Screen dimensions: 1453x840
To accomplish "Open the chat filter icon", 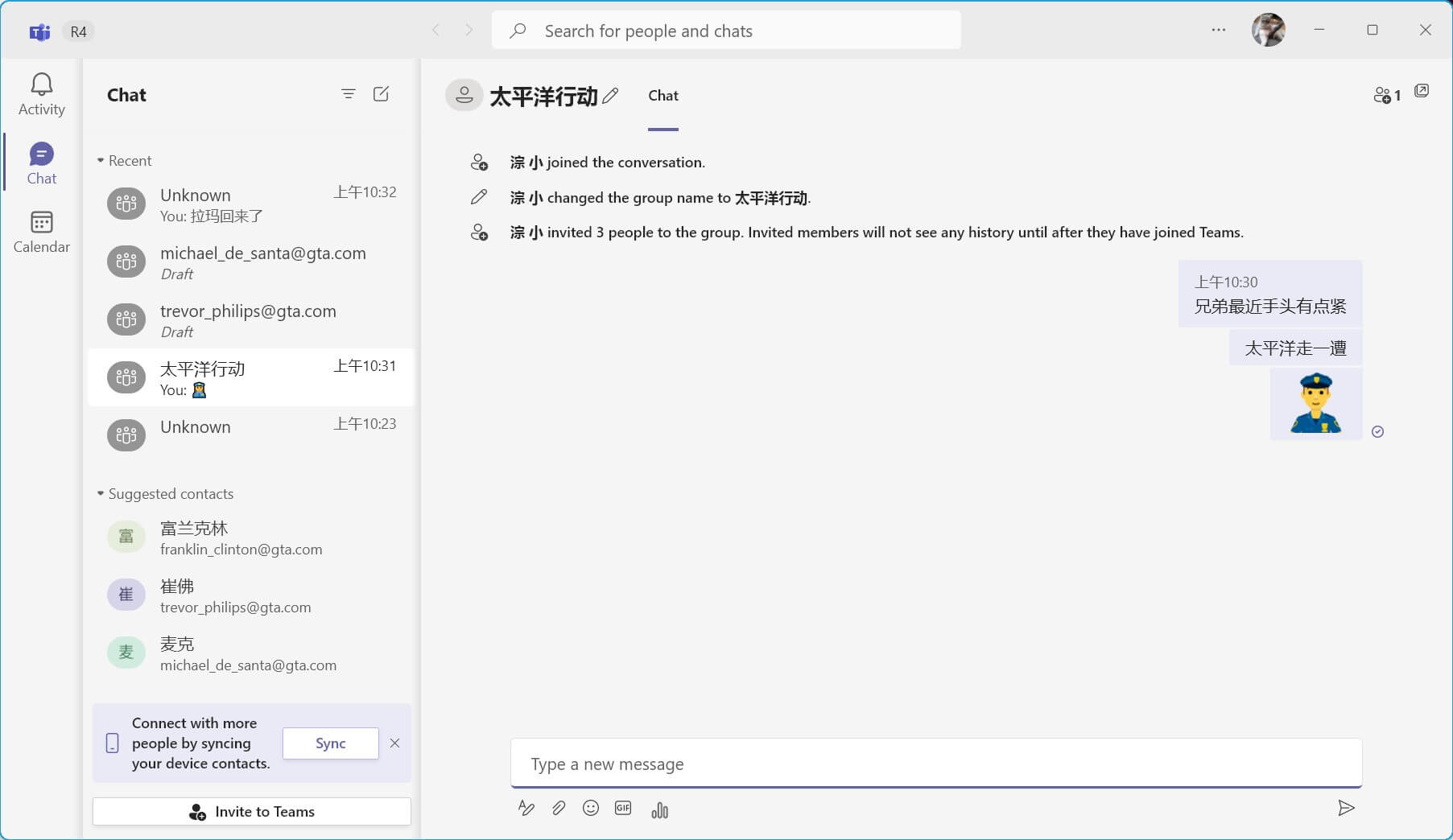I will tap(349, 94).
